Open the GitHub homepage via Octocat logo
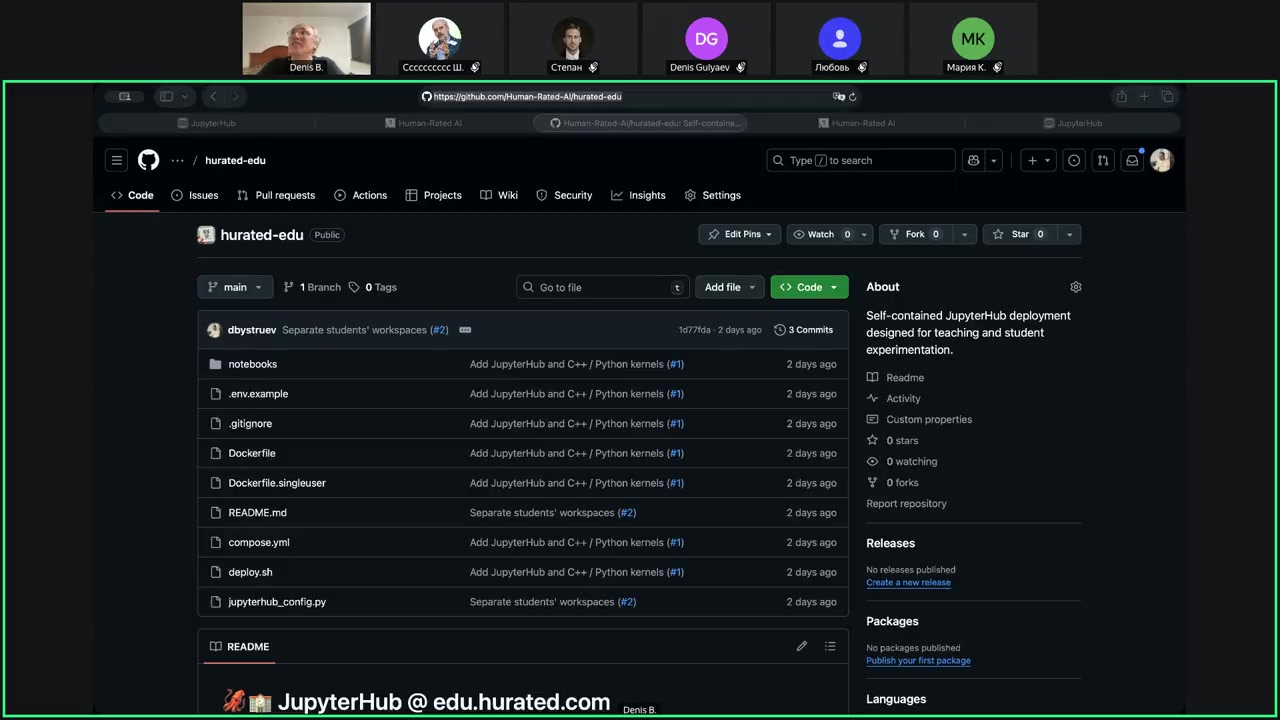 point(148,160)
